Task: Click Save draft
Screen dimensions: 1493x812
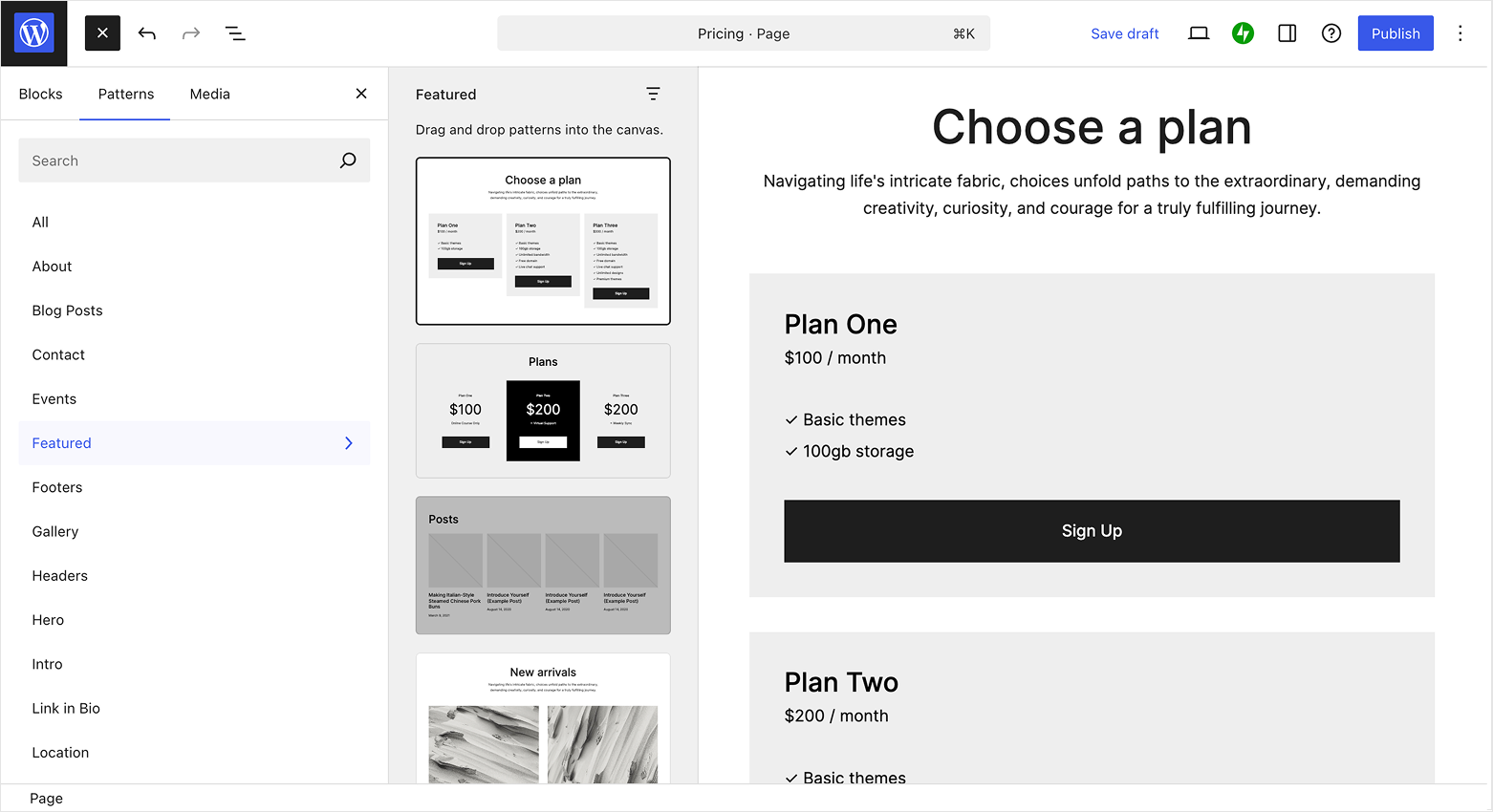Action: [x=1125, y=33]
